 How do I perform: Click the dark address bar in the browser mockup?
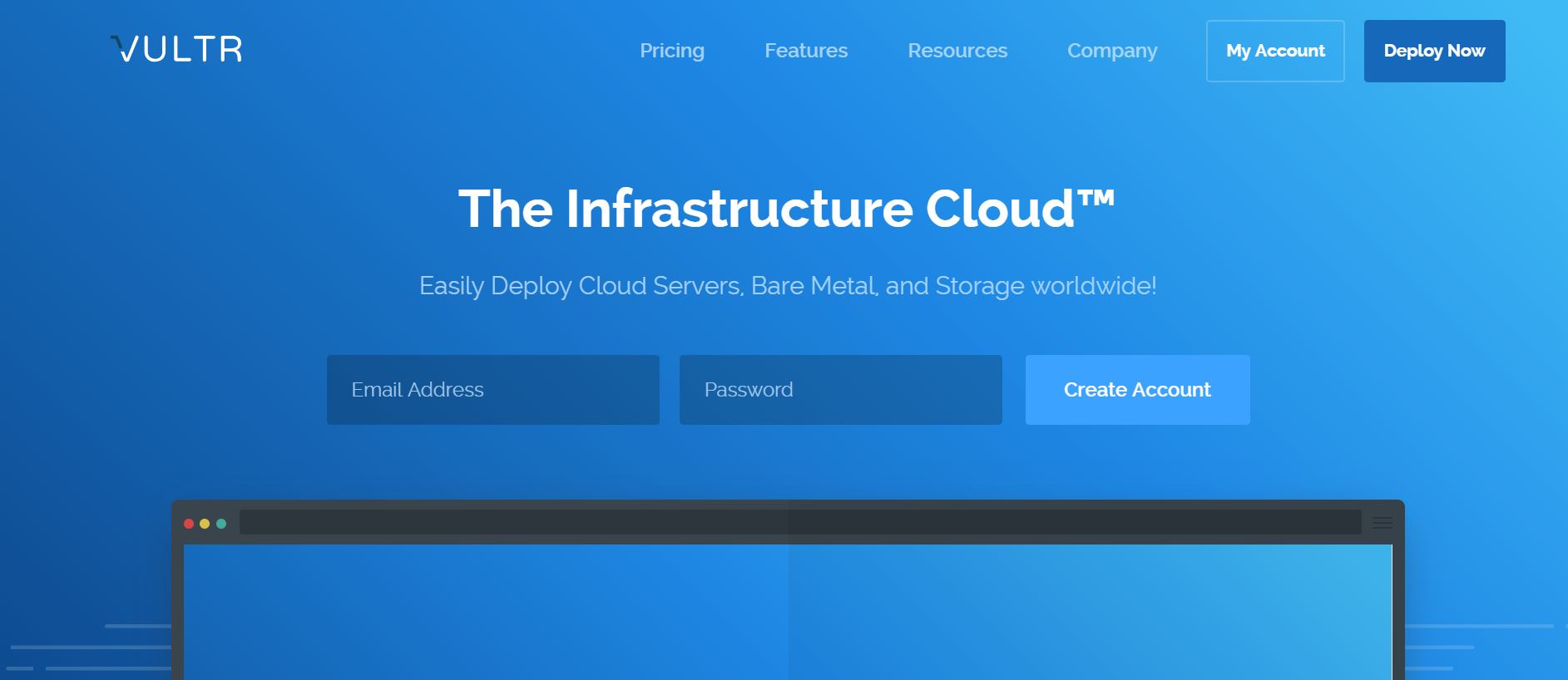(799, 522)
